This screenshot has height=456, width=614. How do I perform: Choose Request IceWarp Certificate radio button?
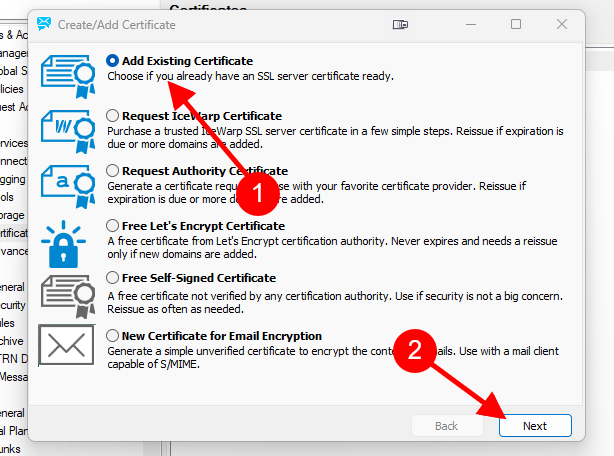click(112, 116)
